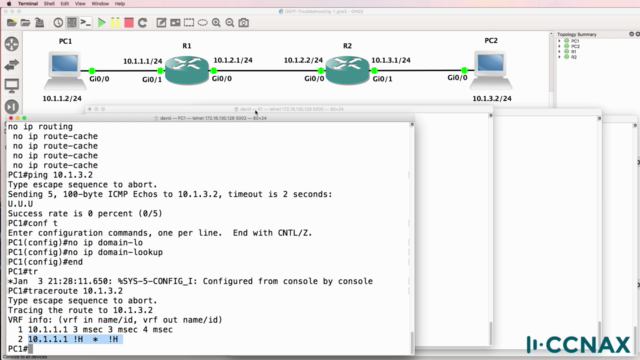Open the Help menu
Screen dimensions: 640x360
click(x=120, y=4)
